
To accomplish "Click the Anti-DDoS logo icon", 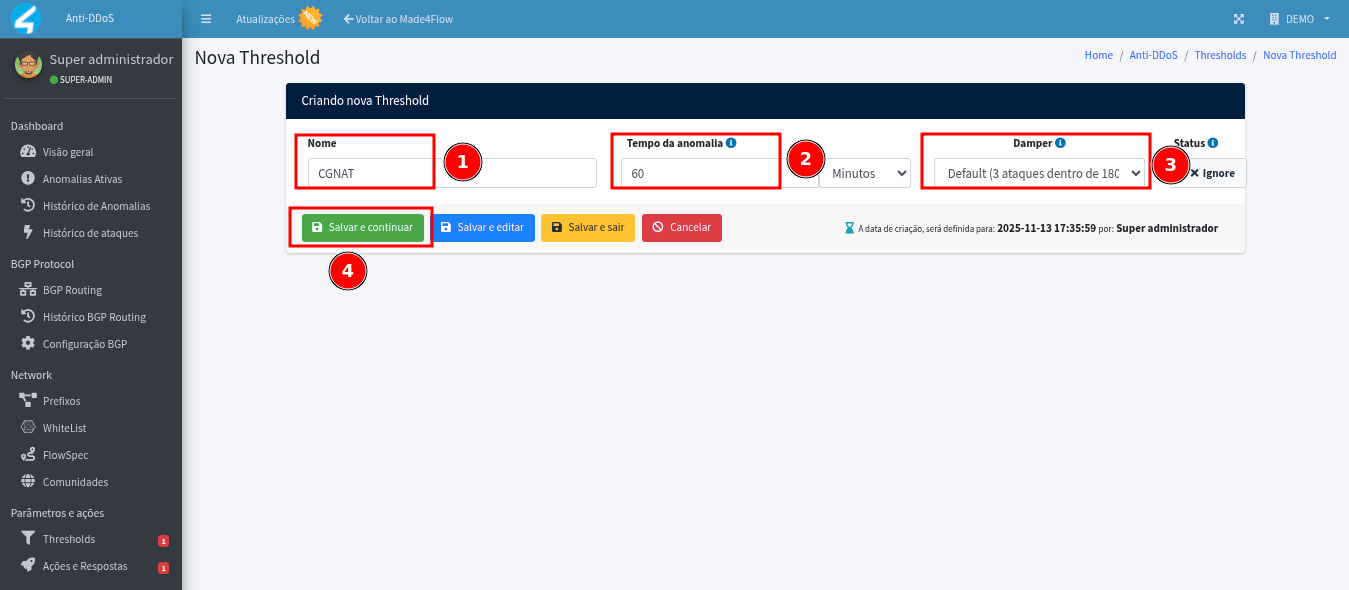I will [24, 19].
